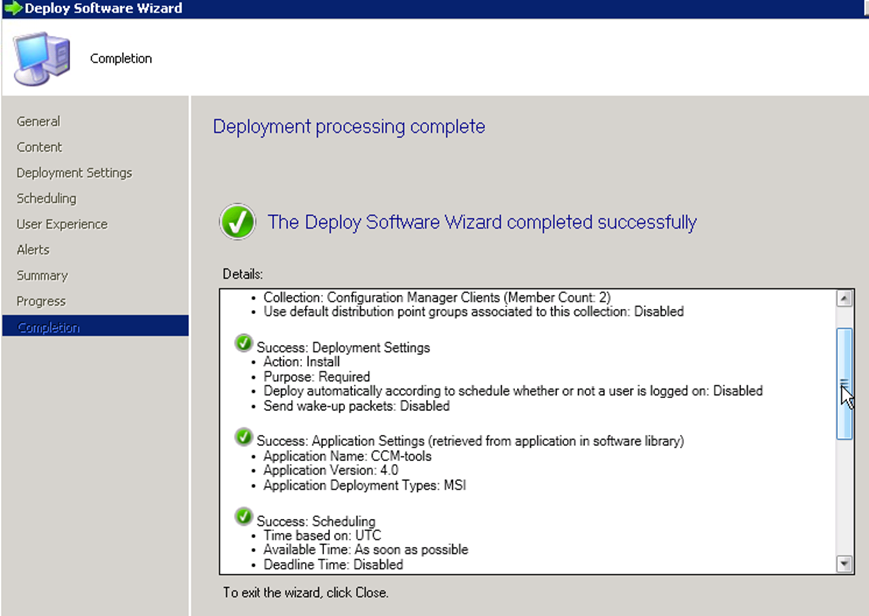Jump to the Summary wizard page
The width and height of the screenshot is (869, 616).
42,275
